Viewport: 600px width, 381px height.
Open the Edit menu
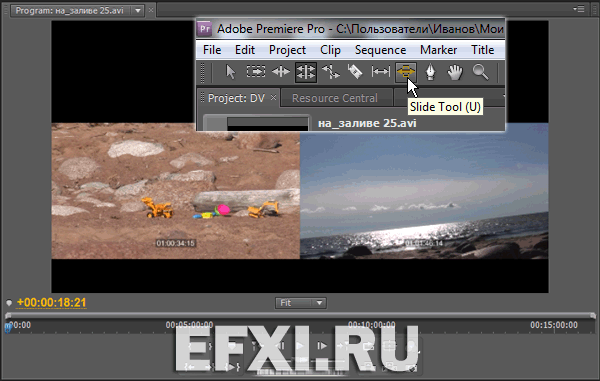point(245,50)
